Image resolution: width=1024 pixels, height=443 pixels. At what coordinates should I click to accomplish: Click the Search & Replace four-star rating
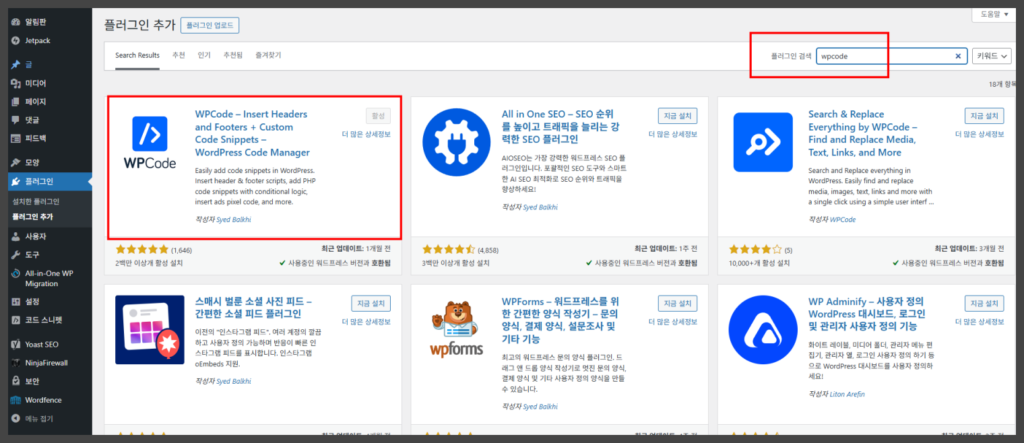755,250
